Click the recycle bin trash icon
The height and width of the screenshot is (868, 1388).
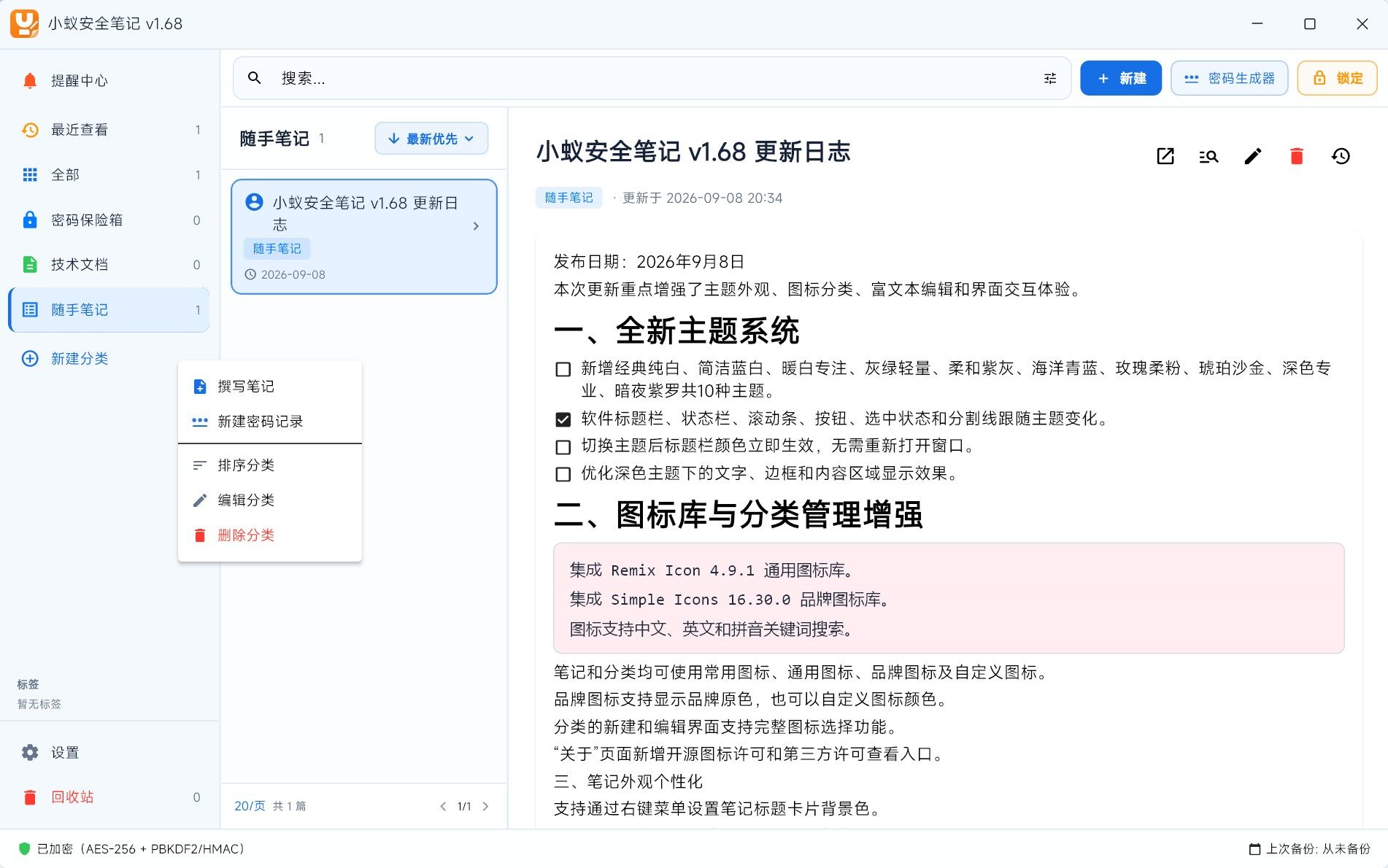[30, 797]
